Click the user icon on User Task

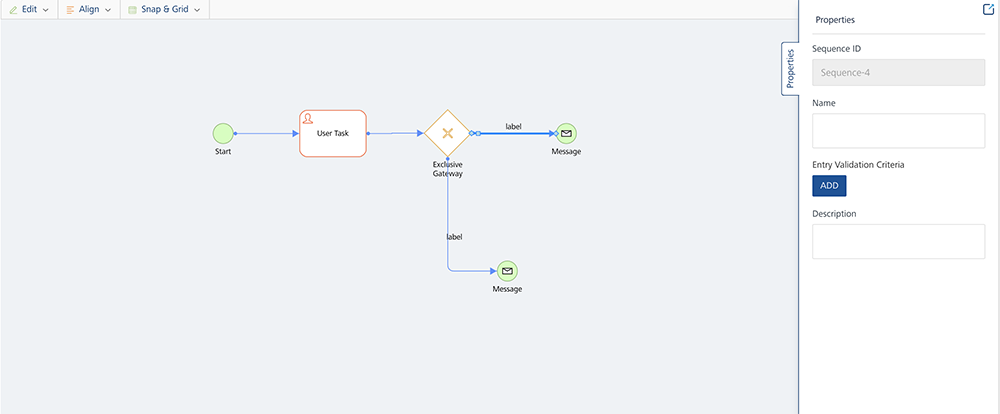(x=309, y=119)
